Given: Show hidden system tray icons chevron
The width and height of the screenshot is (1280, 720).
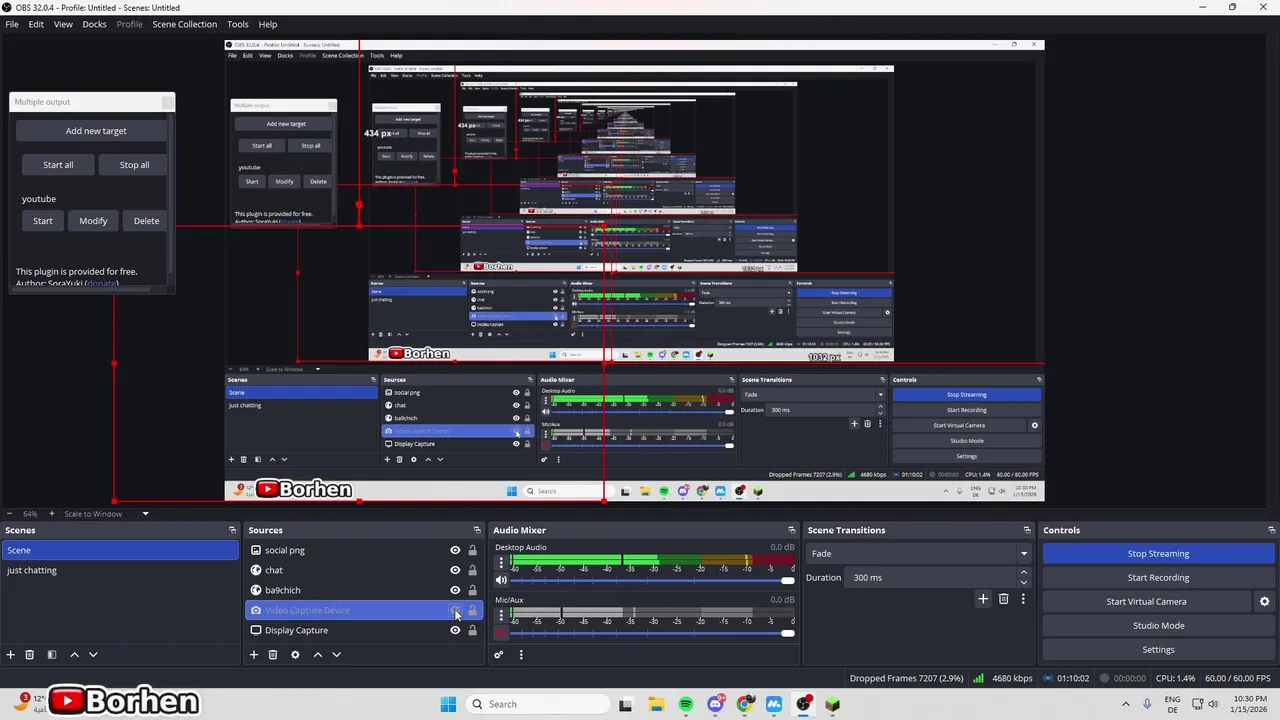Looking at the screenshot, I should pyautogui.click(x=1126, y=704).
